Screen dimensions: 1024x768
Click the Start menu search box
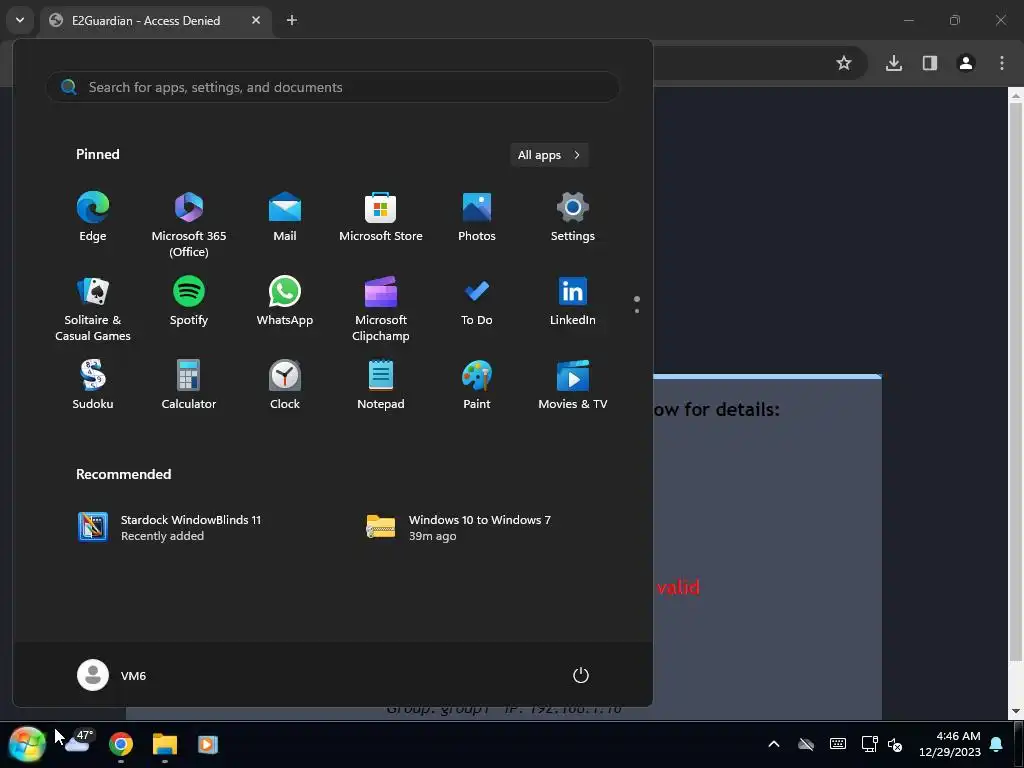click(x=332, y=87)
